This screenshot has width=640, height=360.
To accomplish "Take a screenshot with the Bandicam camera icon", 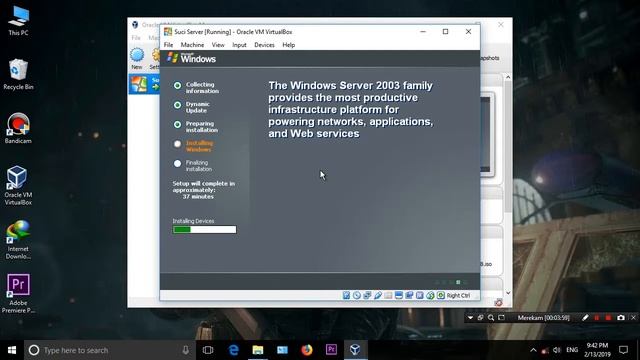I will click(621, 318).
